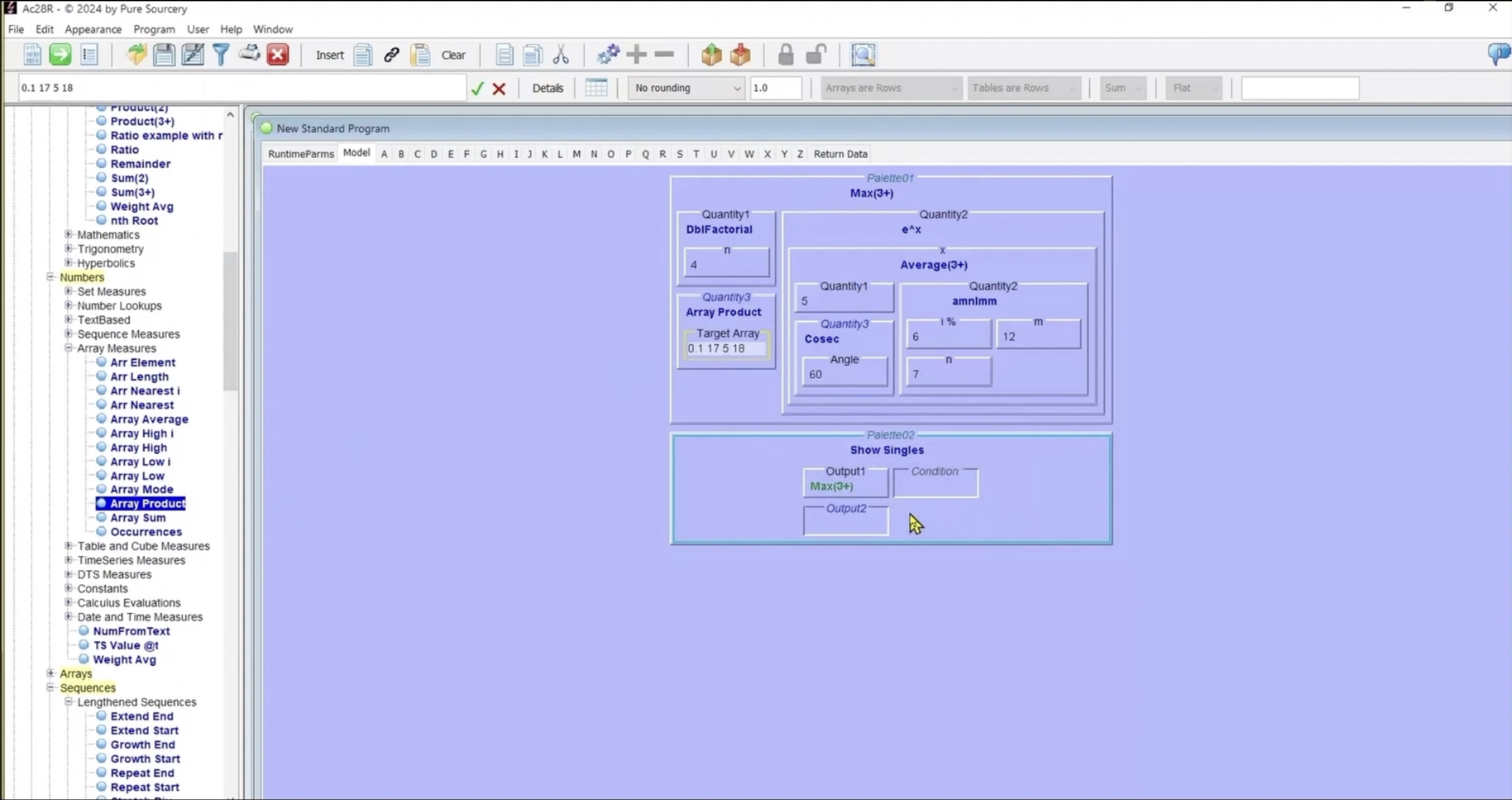Click the Details button
Image resolution: width=1512 pixels, height=800 pixels.
tap(547, 88)
